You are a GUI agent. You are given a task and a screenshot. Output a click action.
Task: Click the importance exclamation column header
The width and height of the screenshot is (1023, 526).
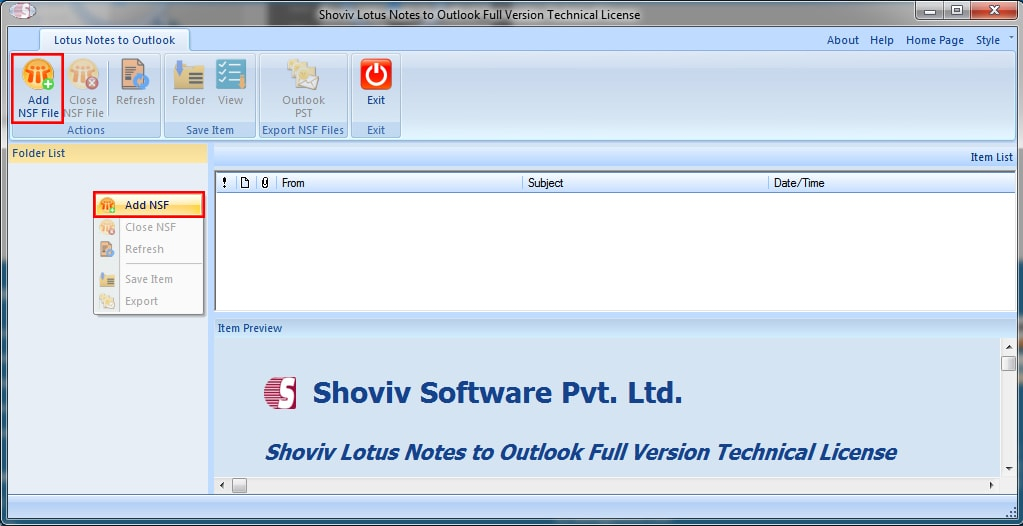(x=225, y=183)
